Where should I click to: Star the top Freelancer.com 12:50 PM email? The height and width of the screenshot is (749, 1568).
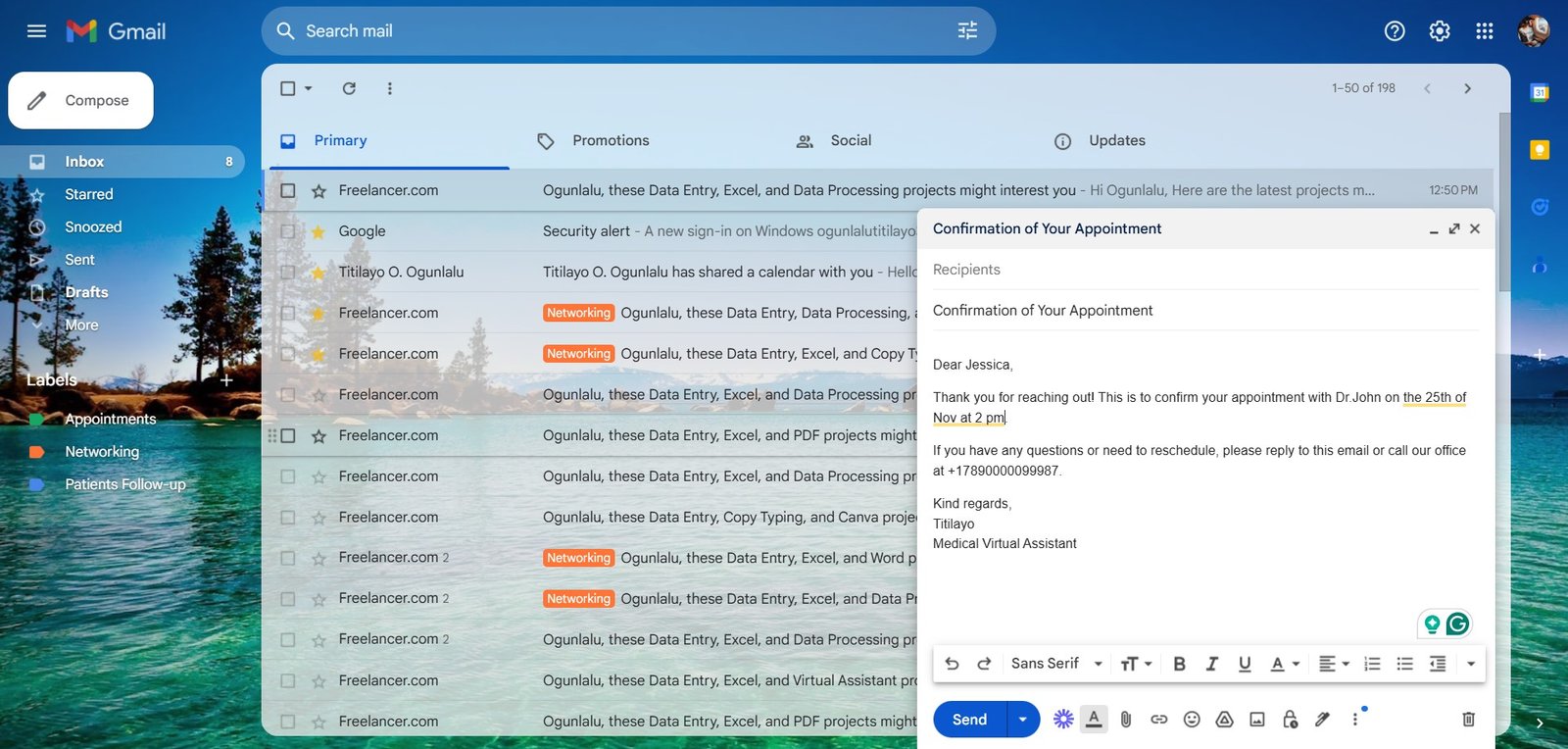(318, 191)
